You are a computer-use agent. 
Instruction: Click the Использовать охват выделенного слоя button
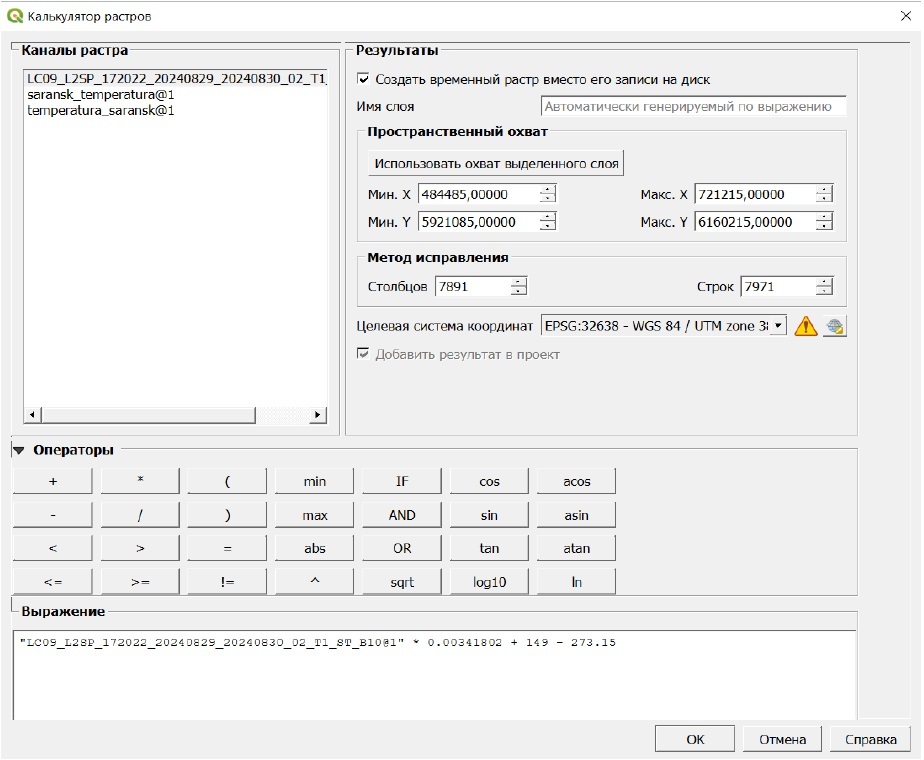click(x=496, y=163)
